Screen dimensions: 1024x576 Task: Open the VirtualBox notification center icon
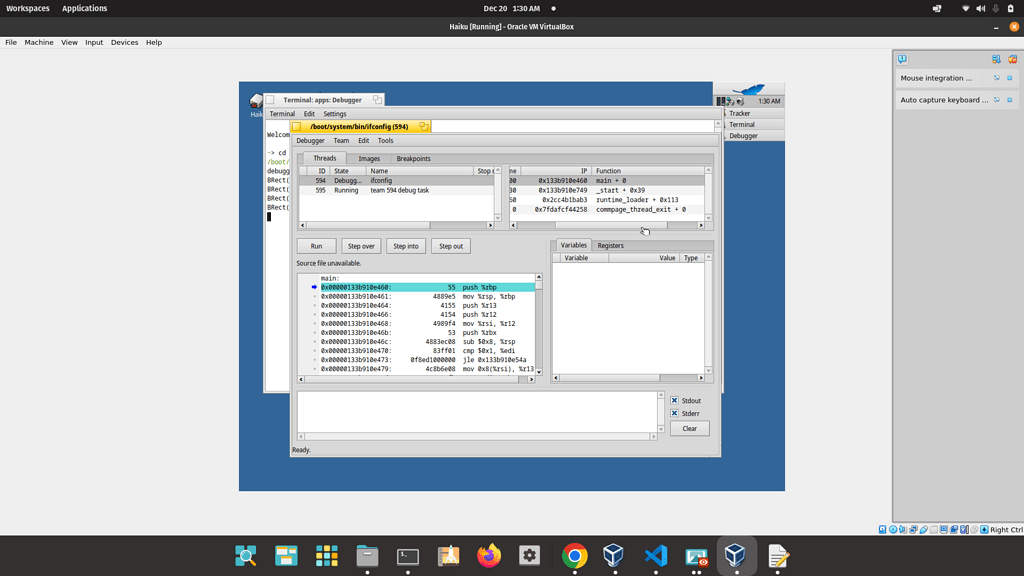pos(902,59)
